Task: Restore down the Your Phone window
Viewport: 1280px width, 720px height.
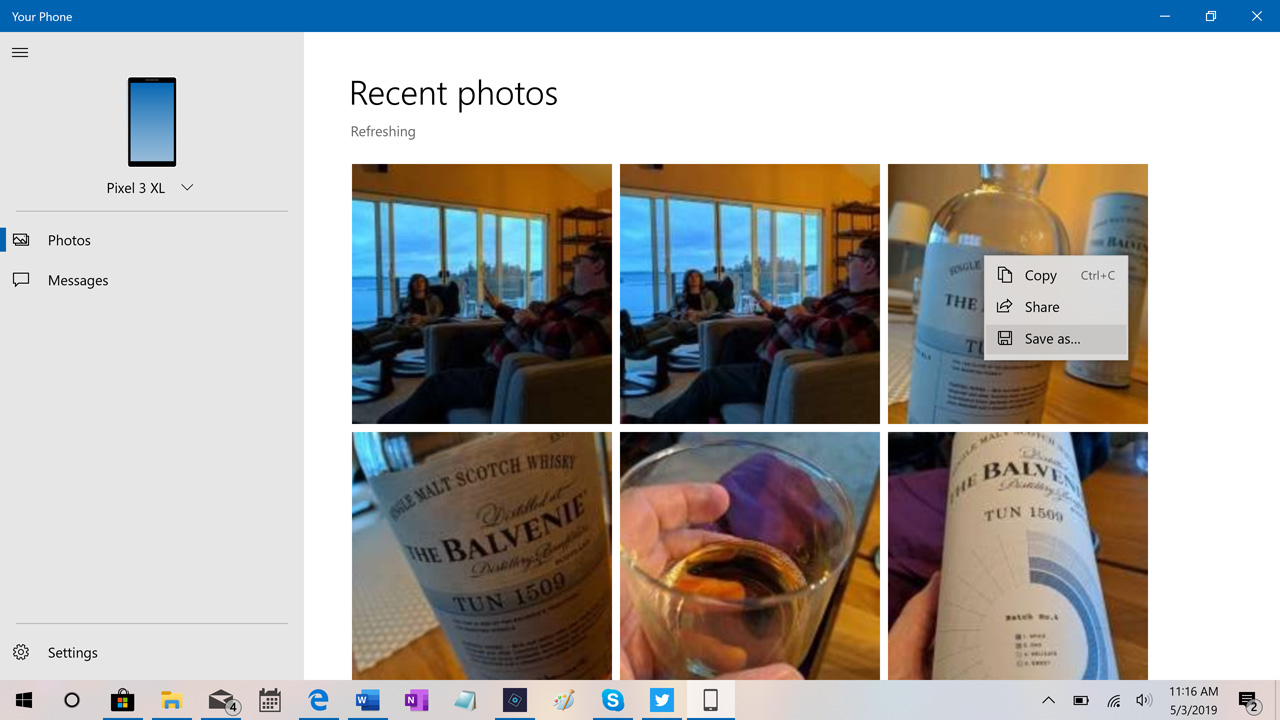Action: (x=1211, y=16)
